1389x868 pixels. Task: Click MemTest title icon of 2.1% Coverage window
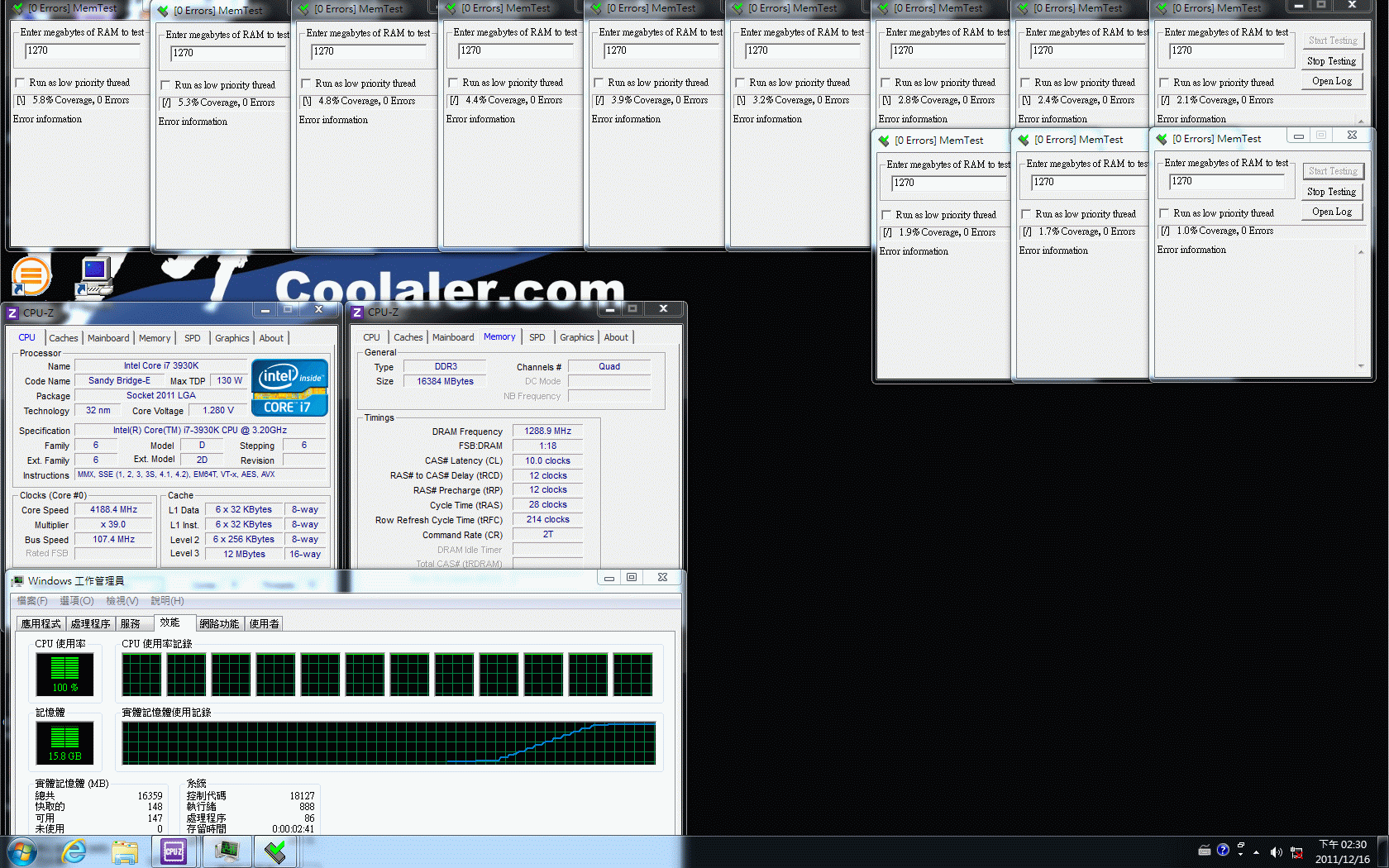[1162, 8]
